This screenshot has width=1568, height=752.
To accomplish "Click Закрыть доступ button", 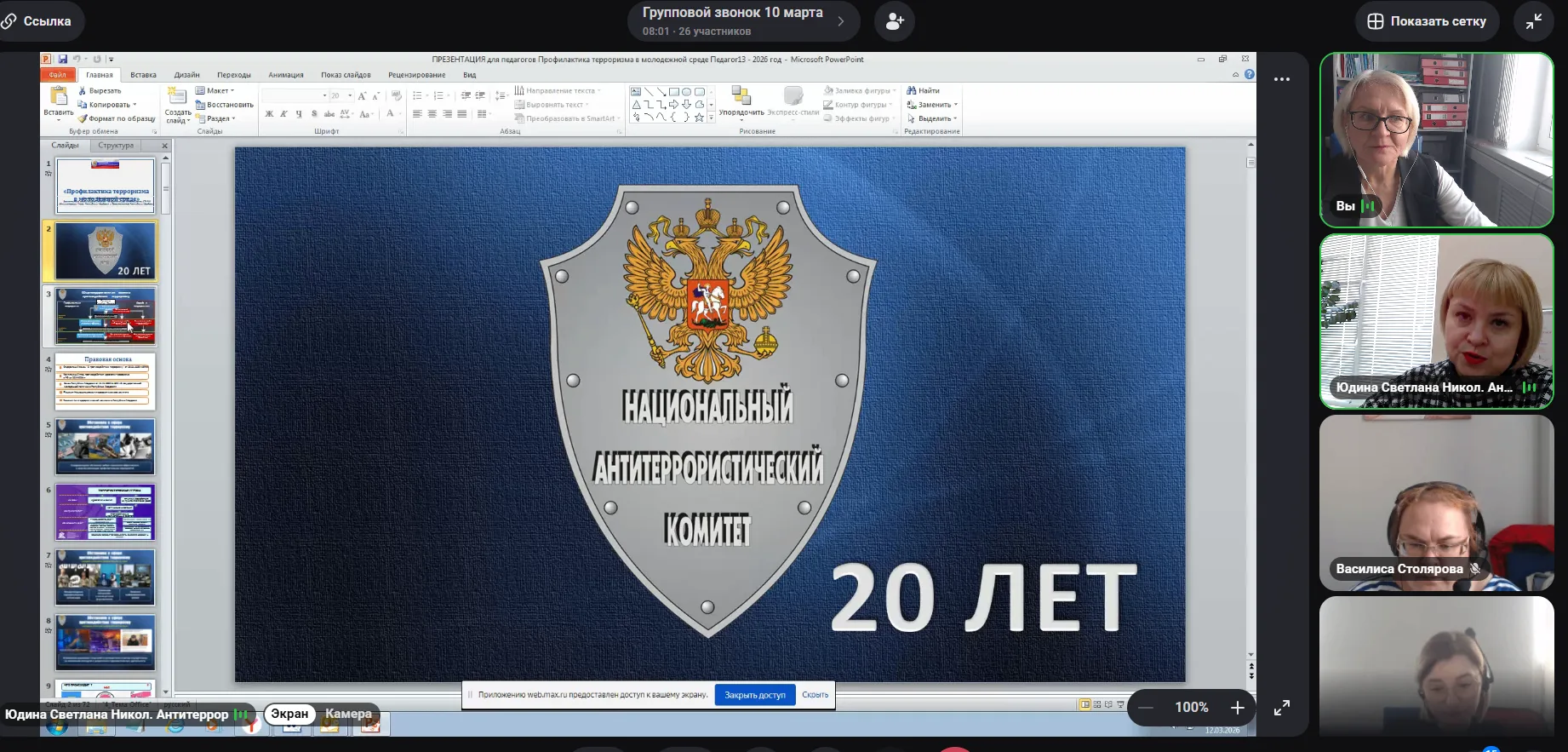I will click(x=755, y=695).
